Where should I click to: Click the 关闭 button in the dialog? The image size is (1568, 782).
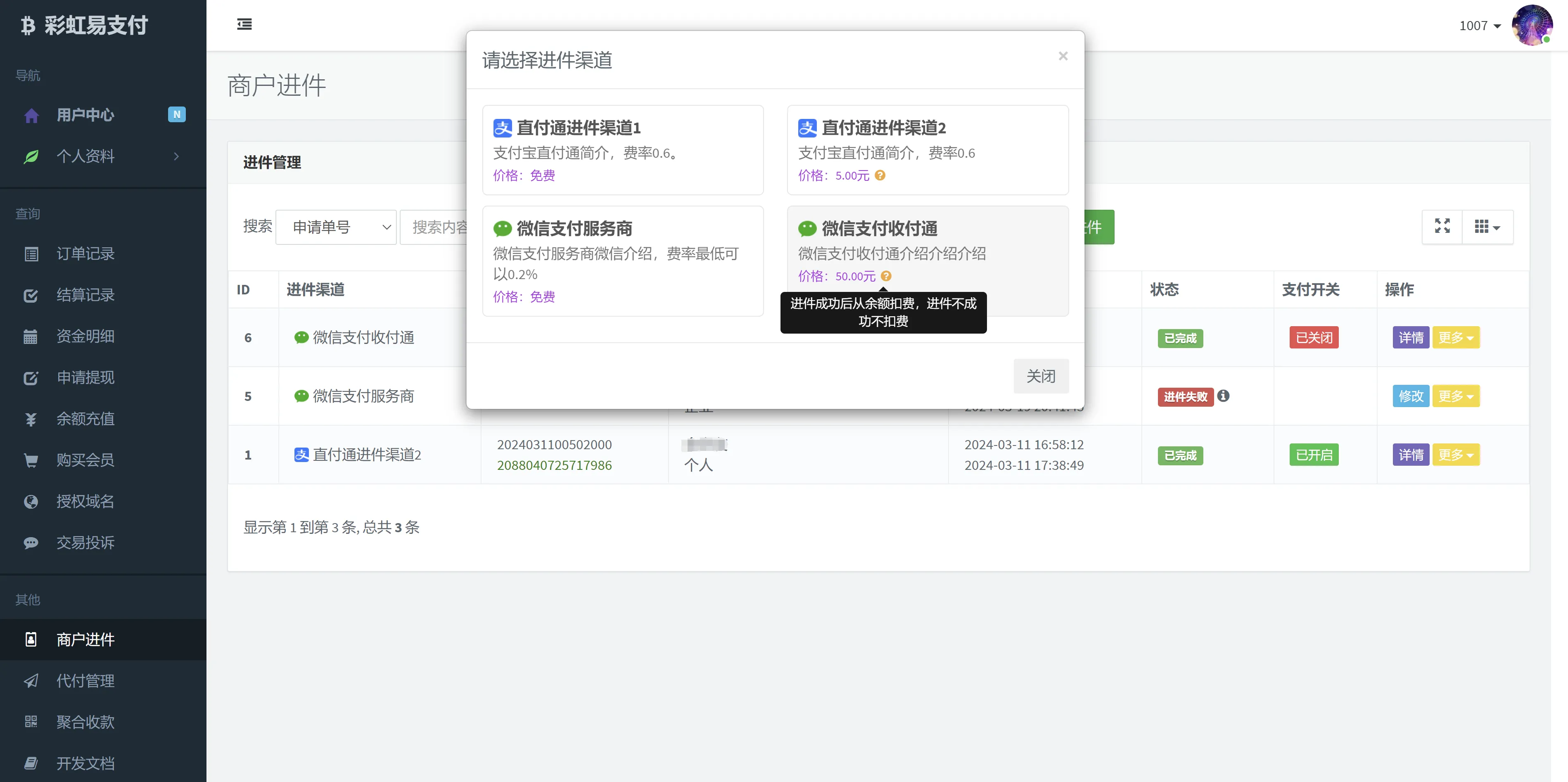(x=1040, y=376)
